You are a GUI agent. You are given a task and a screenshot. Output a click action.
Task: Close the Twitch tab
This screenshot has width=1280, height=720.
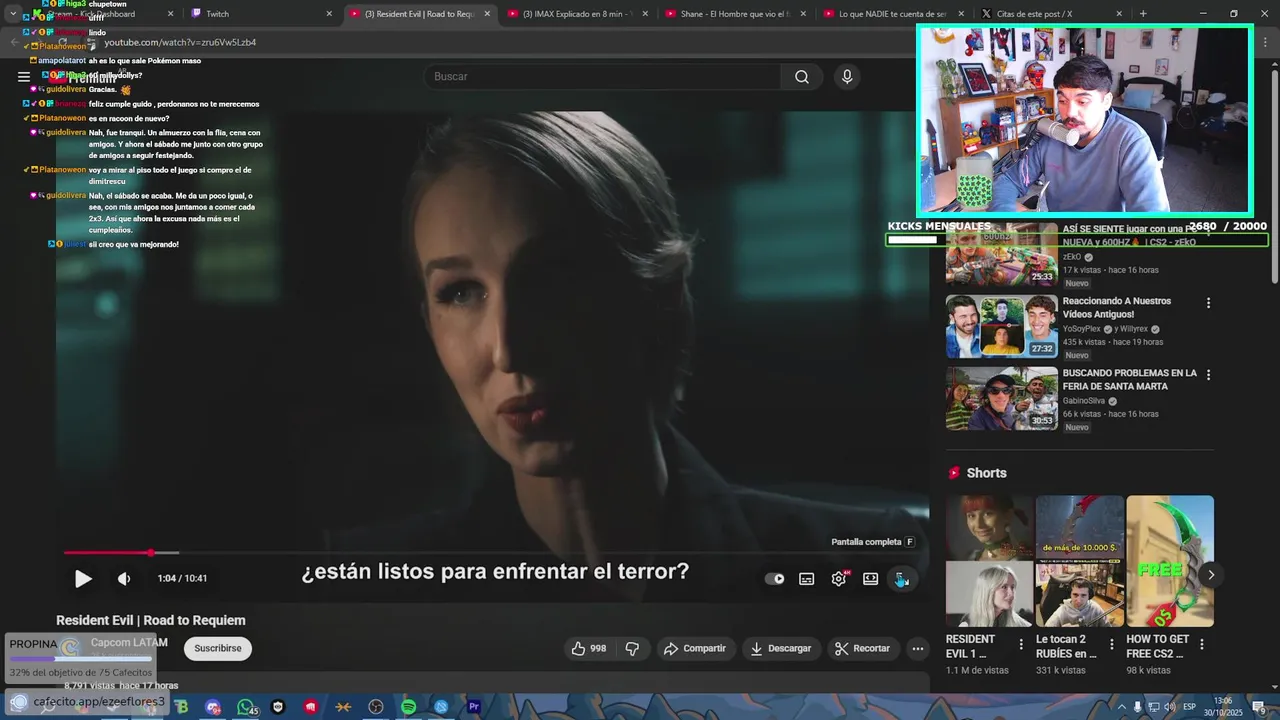(329, 14)
